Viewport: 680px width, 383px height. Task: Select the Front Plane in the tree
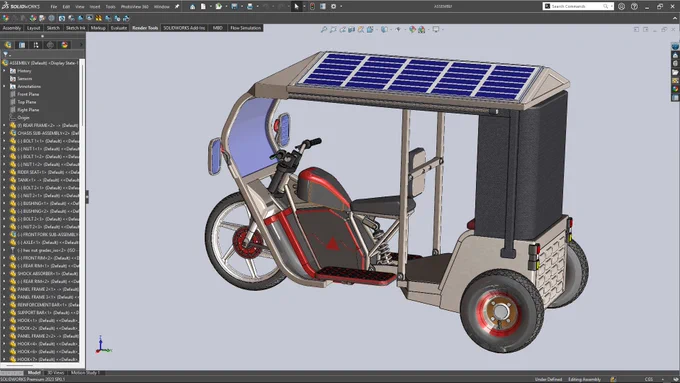(x=28, y=94)
